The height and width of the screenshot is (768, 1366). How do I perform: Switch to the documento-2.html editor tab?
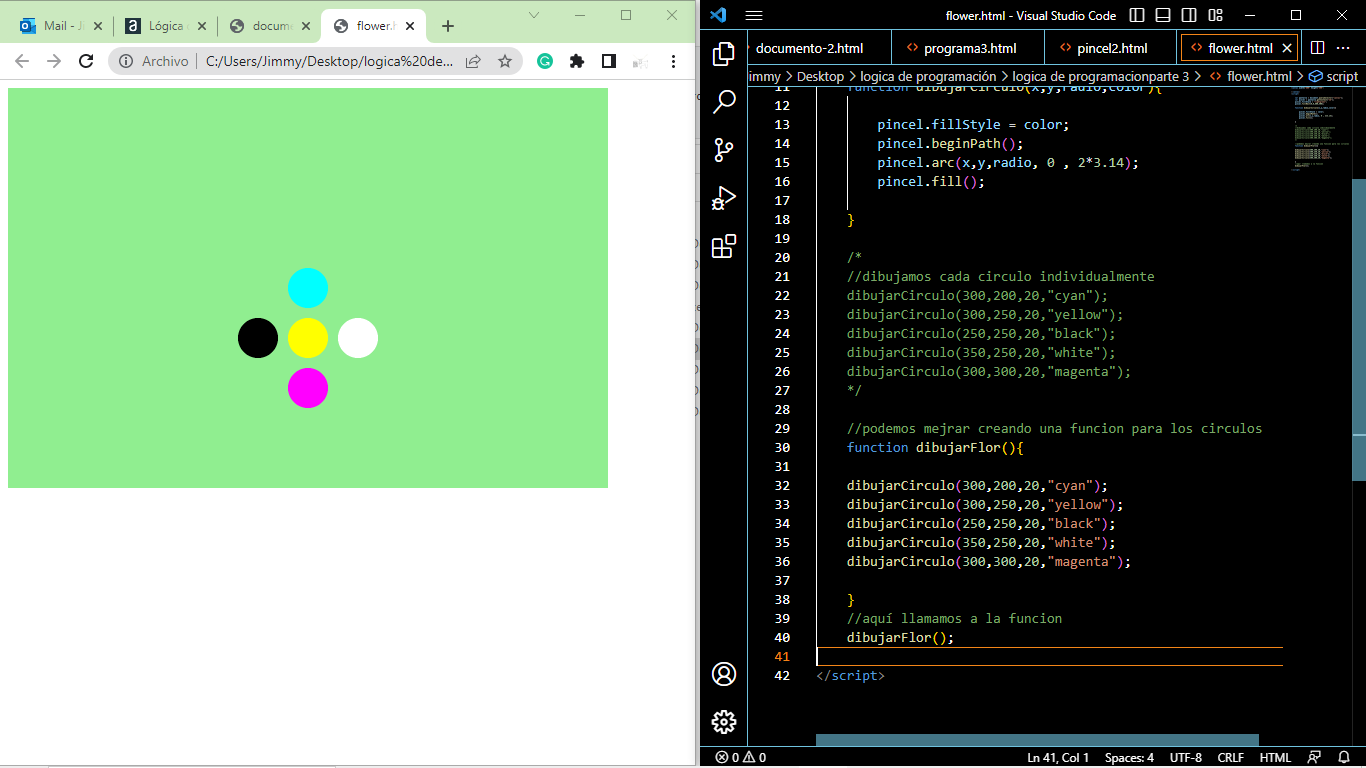[x=809, y=48]
